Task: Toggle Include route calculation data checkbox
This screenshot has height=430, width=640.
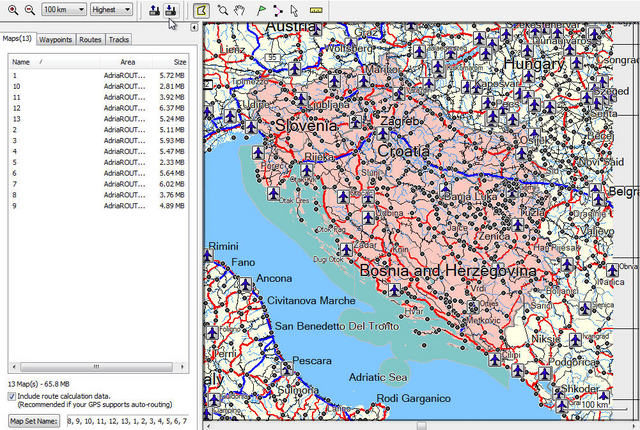Action: (11, 396)
